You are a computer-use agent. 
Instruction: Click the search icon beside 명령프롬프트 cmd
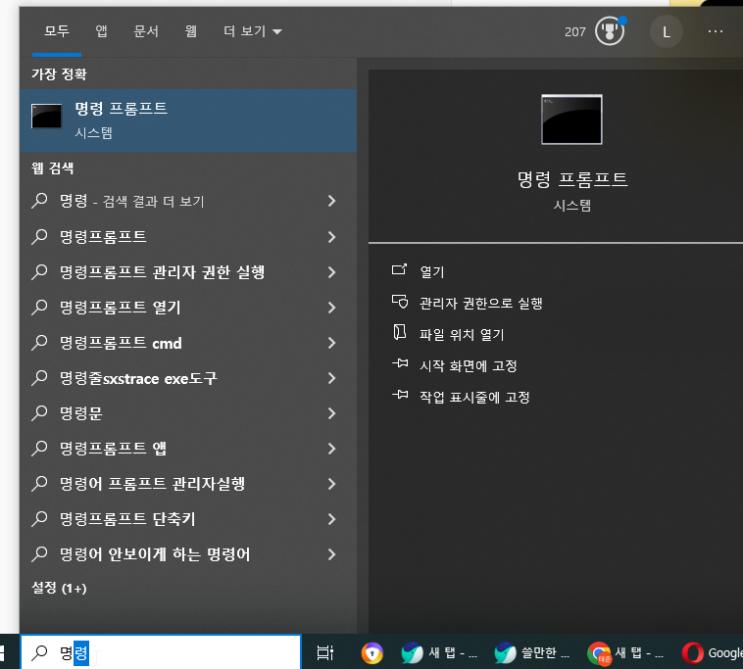(x=39, y=342)
